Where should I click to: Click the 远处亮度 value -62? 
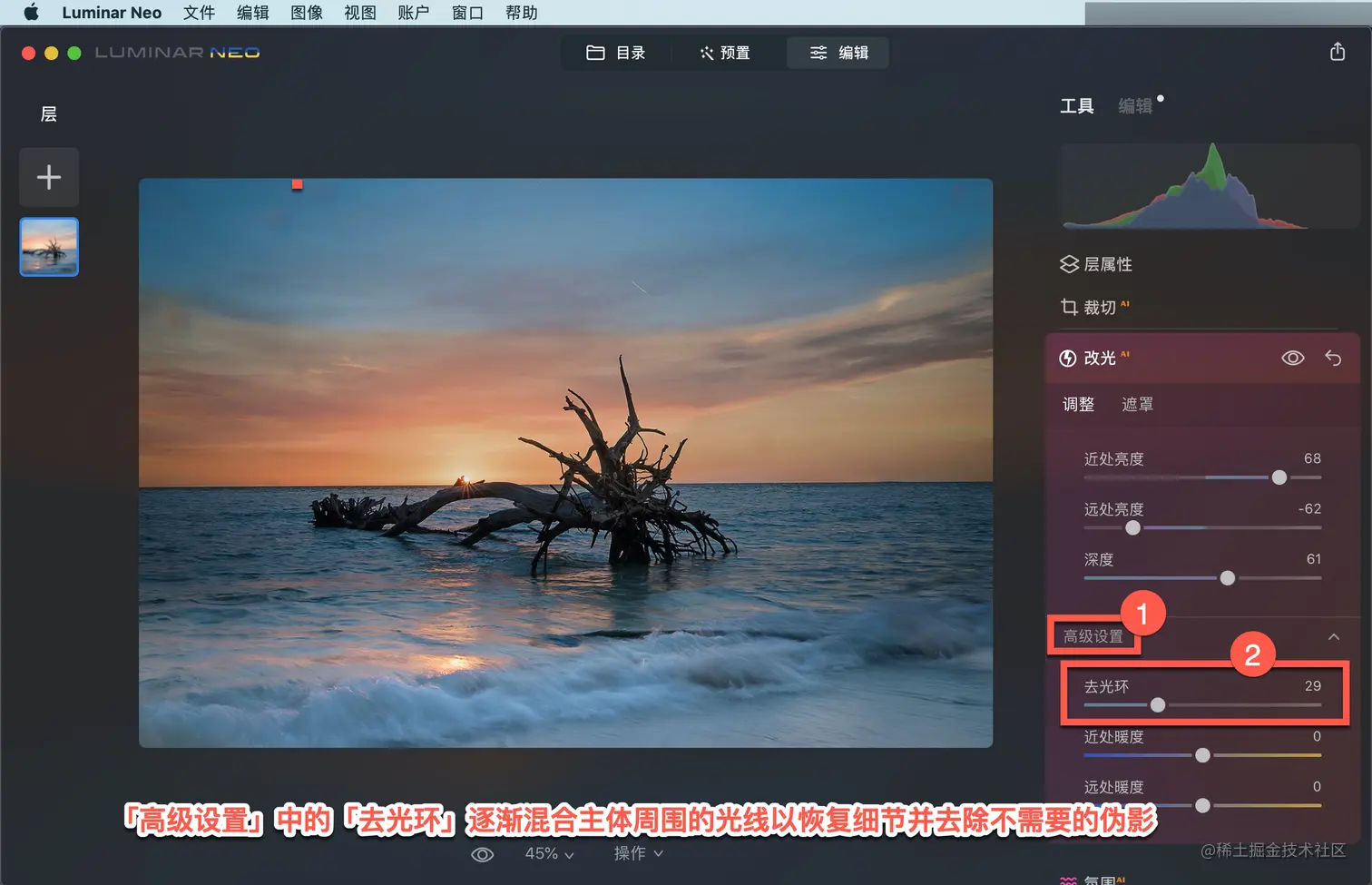[1309, 508]
